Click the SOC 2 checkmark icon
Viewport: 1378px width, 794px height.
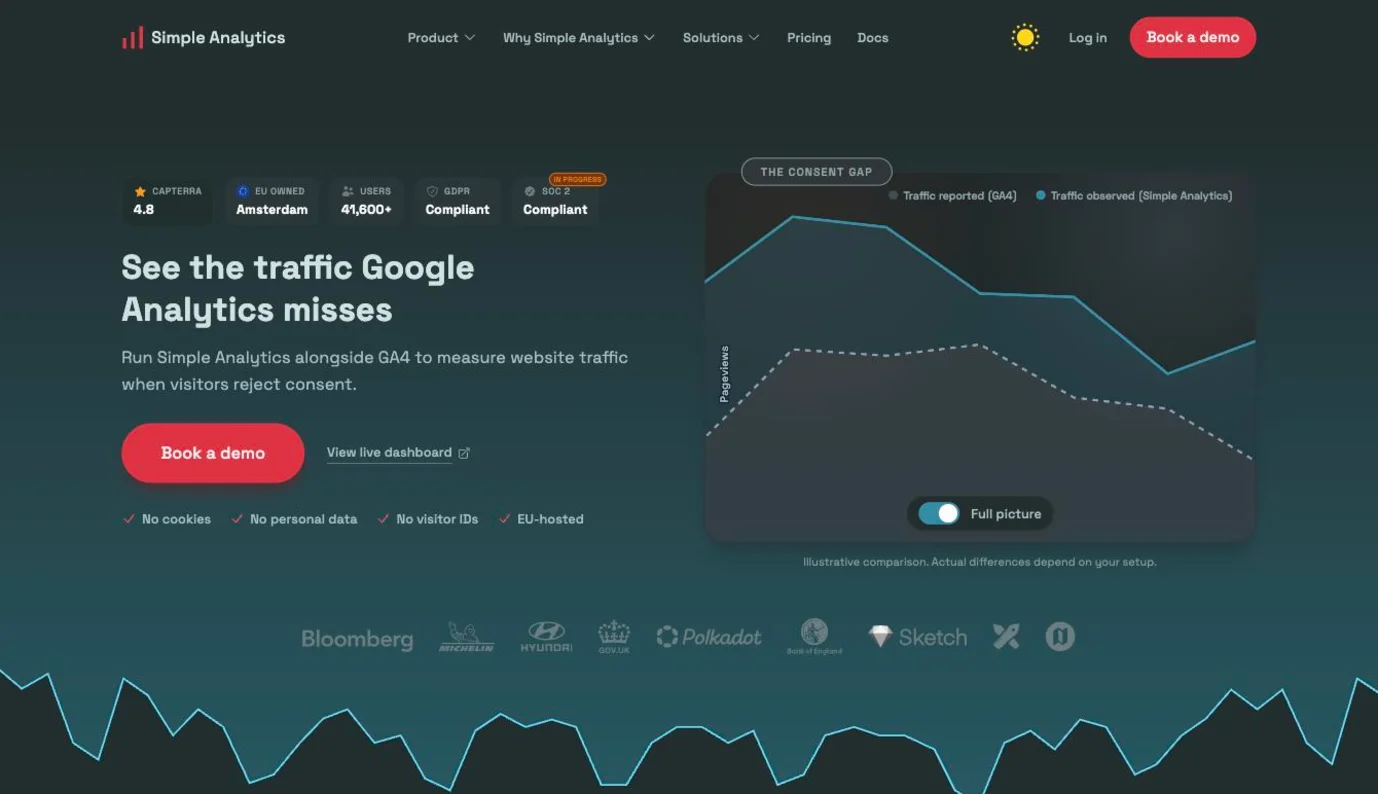[530, 191]
